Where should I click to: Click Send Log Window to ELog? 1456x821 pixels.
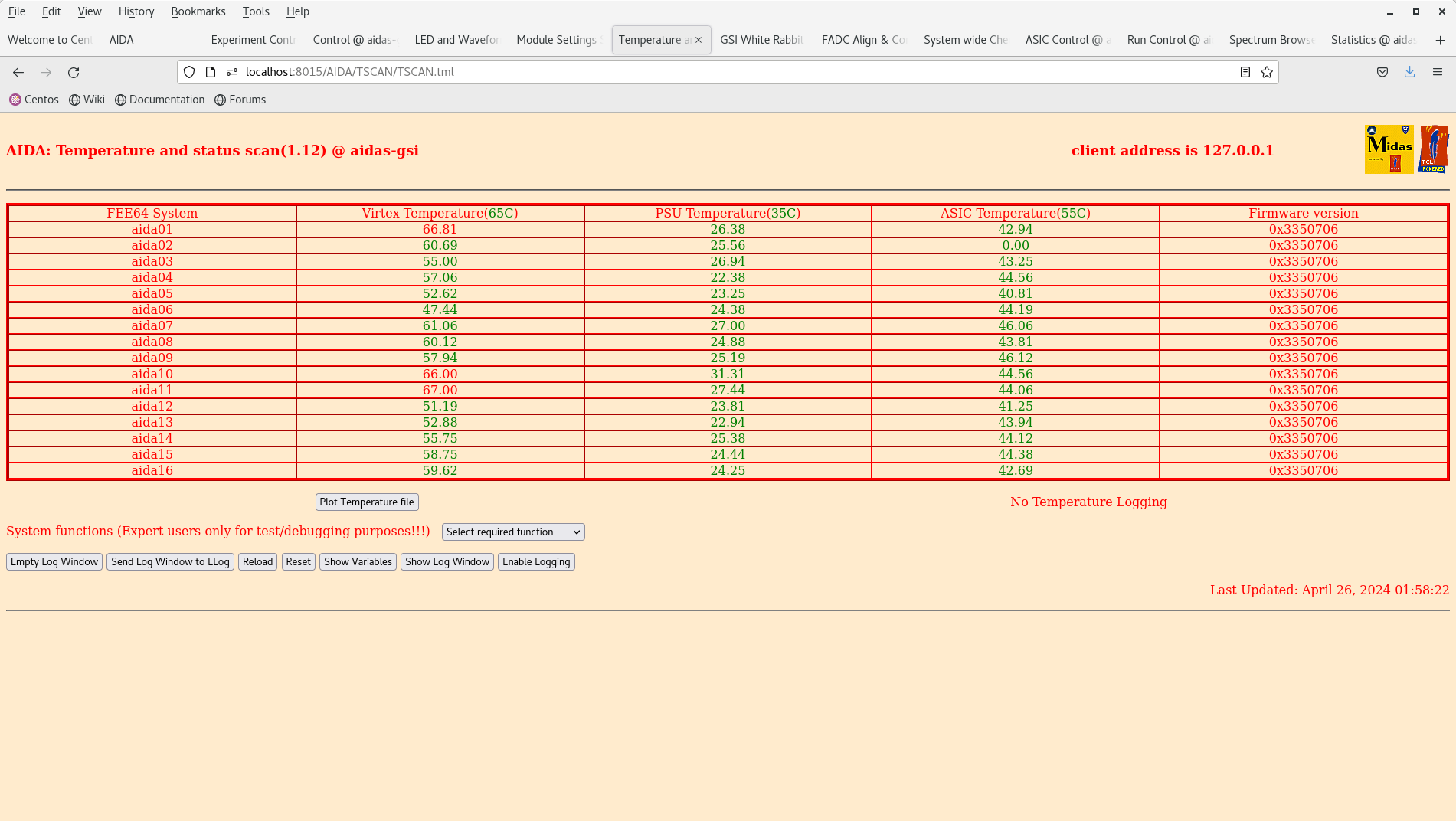tap(170, 562)
